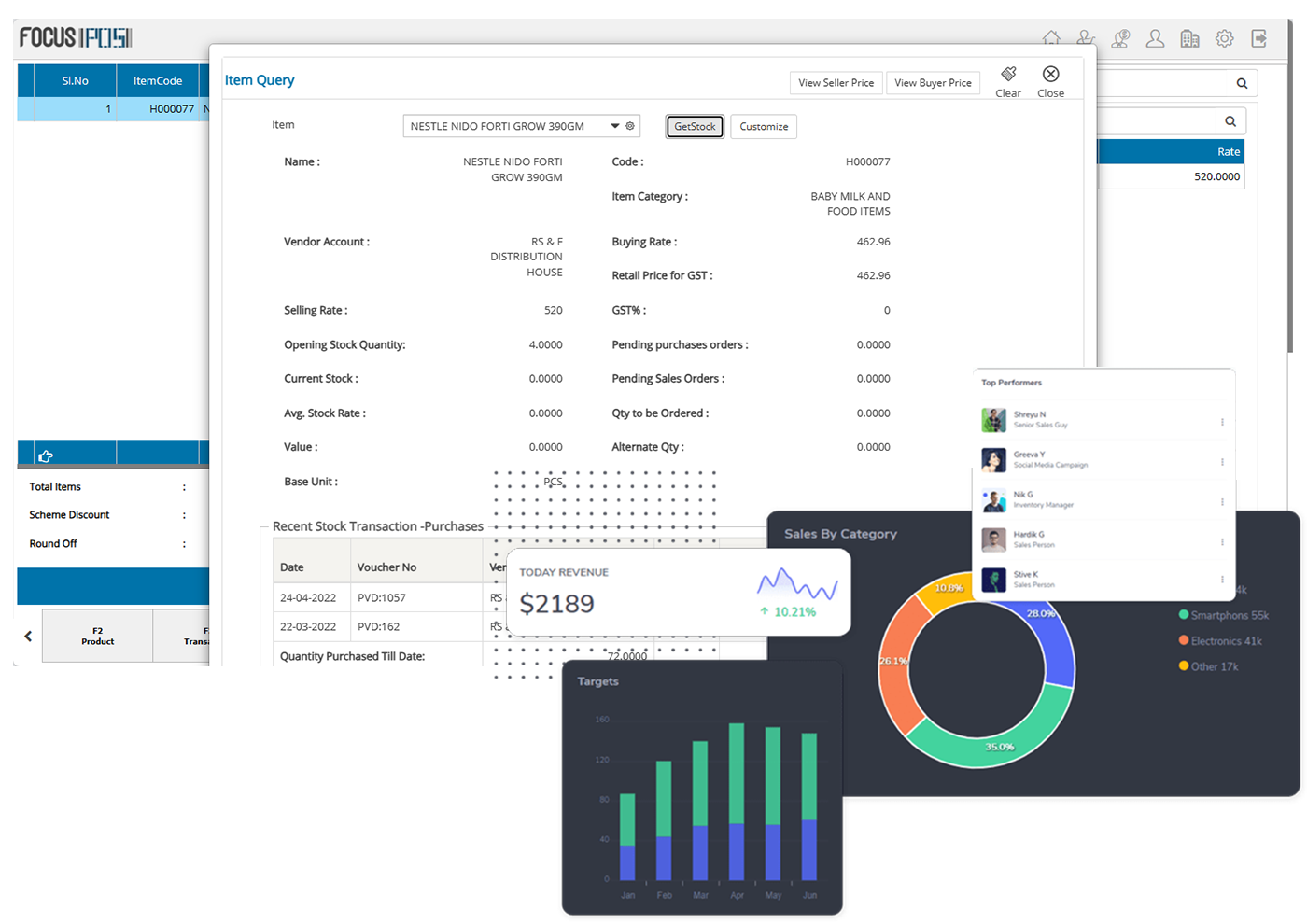The height and width of the screenshot is (924, 1307).
Task: Click Stive K's avatar picture
Action: pos(993,580)
